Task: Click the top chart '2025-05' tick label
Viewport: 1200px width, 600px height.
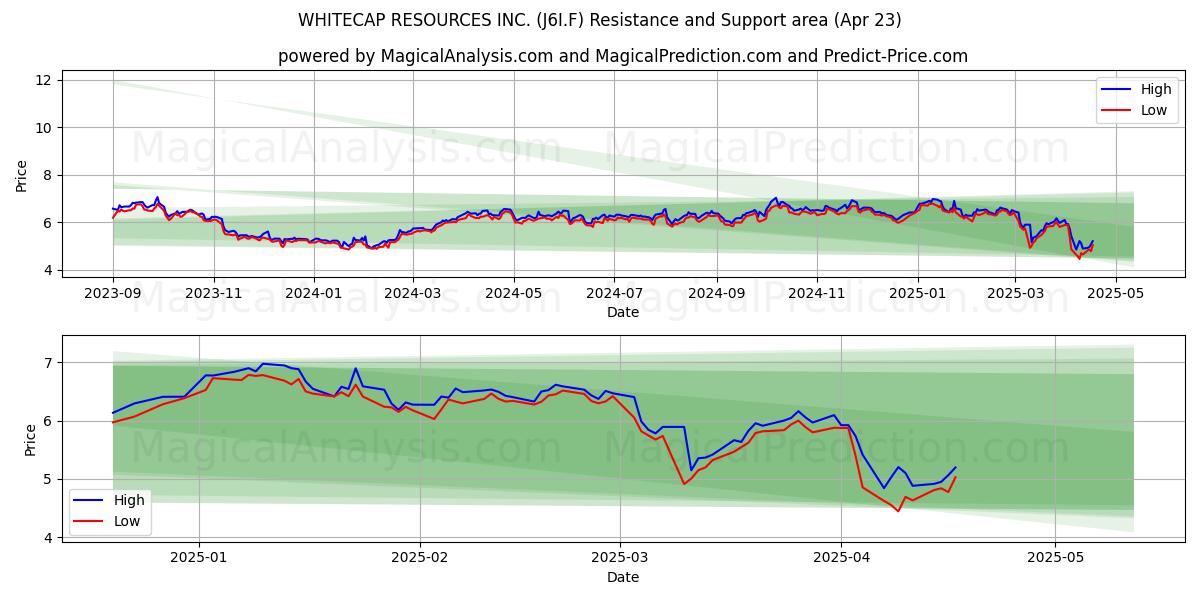Action: (1115, 293)
